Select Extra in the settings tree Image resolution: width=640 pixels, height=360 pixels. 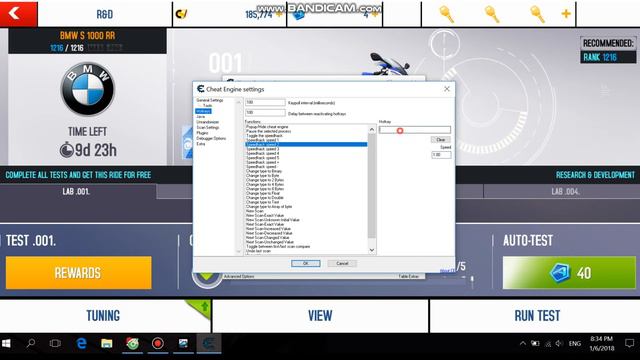pyautogui.click(x=200, y=144)
